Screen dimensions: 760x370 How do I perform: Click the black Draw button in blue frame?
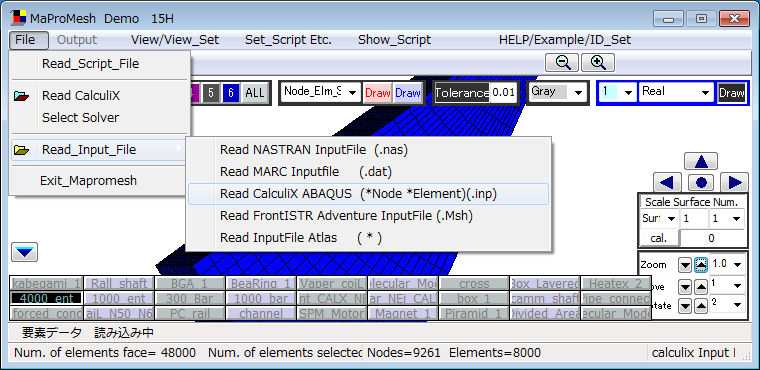pos(731,93)
